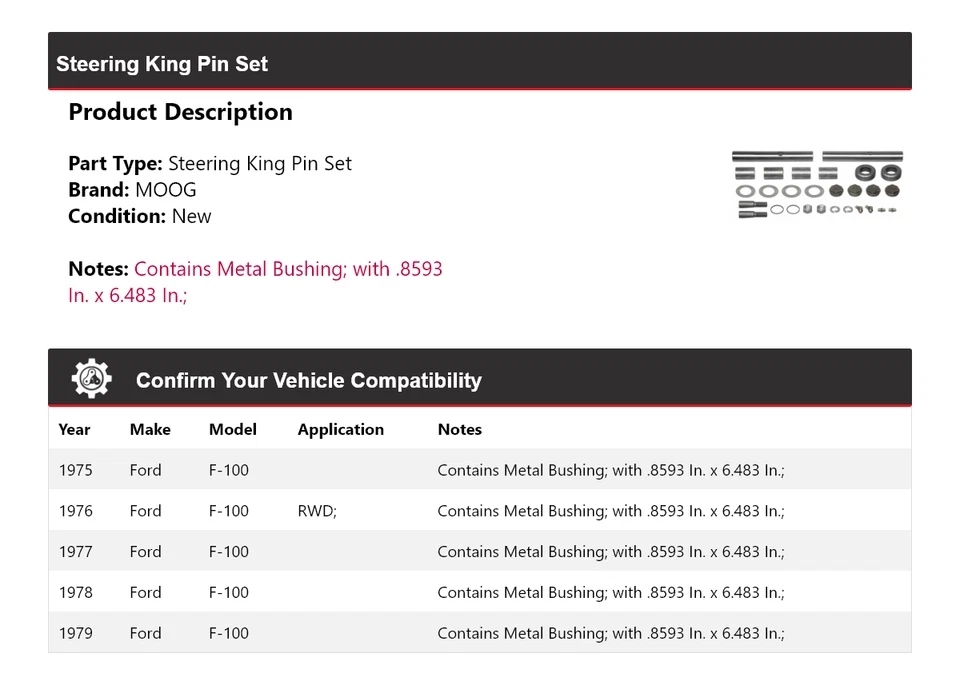The height and width of the screenshot is (685, 960).
Task: Click the 1978 year cell
Action: (75, 593)
